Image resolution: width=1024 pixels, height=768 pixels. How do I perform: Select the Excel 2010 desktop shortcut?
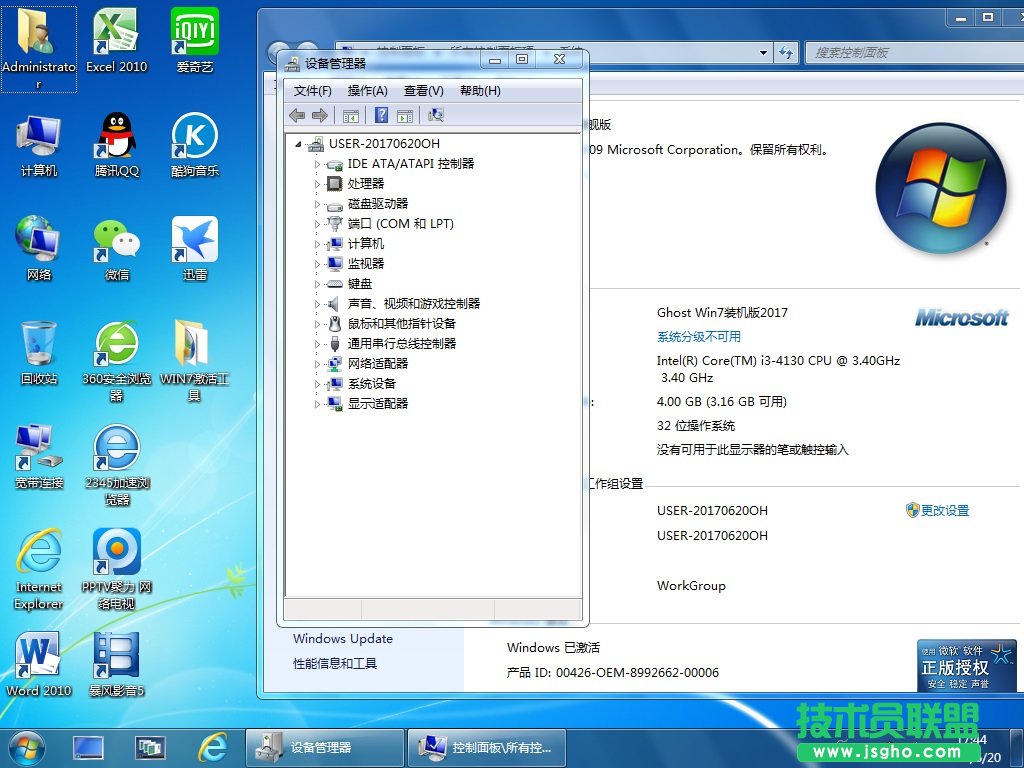click(x=117, y=42)
